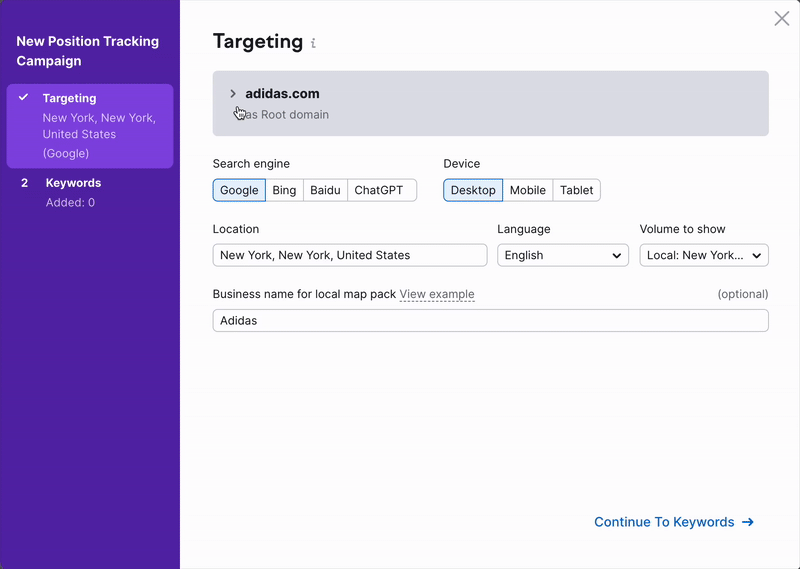Open the View example link

point(437,294)
